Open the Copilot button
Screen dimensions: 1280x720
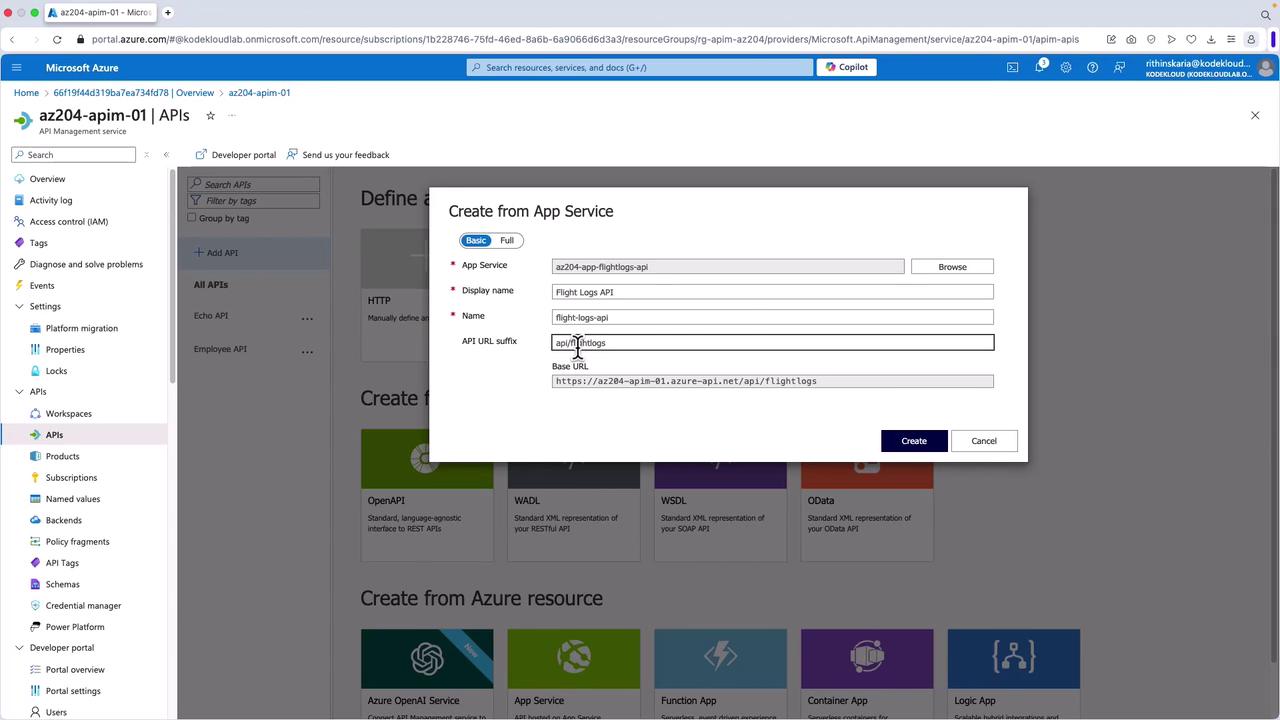click(x=847, y=67)
